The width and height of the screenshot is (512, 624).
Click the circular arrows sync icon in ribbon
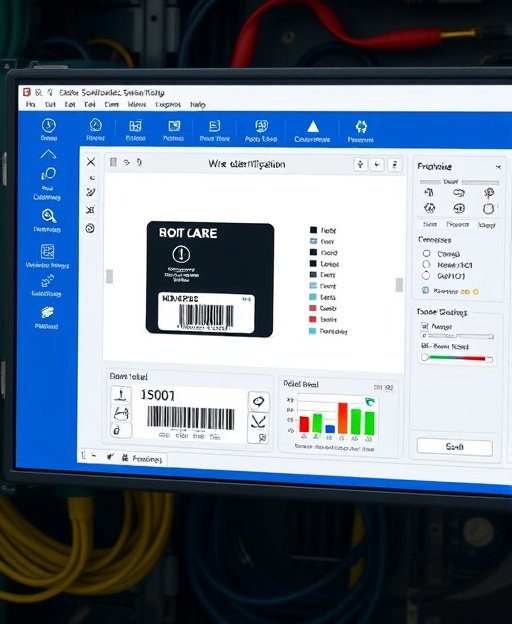tap(361, 127)
